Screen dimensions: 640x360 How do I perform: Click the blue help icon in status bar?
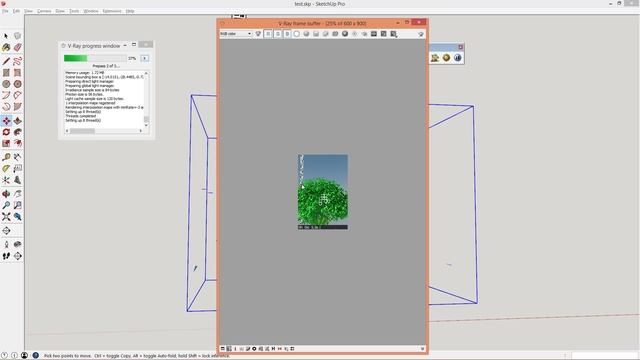36,356
